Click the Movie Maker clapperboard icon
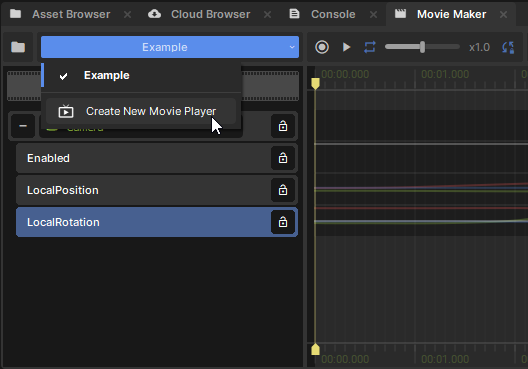Viewport: 528px width, 369px height. point(400,14)
